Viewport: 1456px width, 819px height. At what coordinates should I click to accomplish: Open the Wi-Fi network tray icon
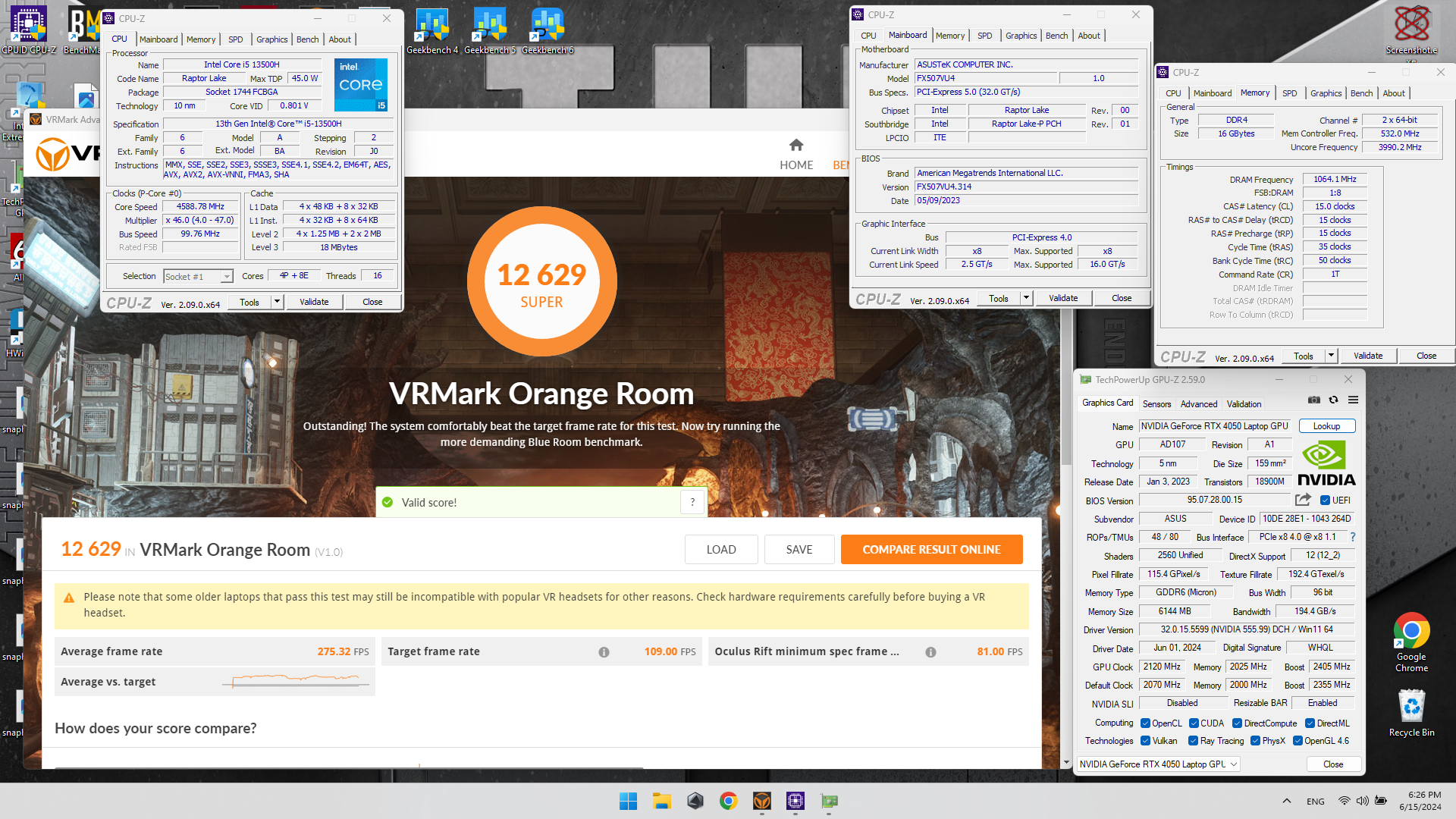(x=1344, y=801)
